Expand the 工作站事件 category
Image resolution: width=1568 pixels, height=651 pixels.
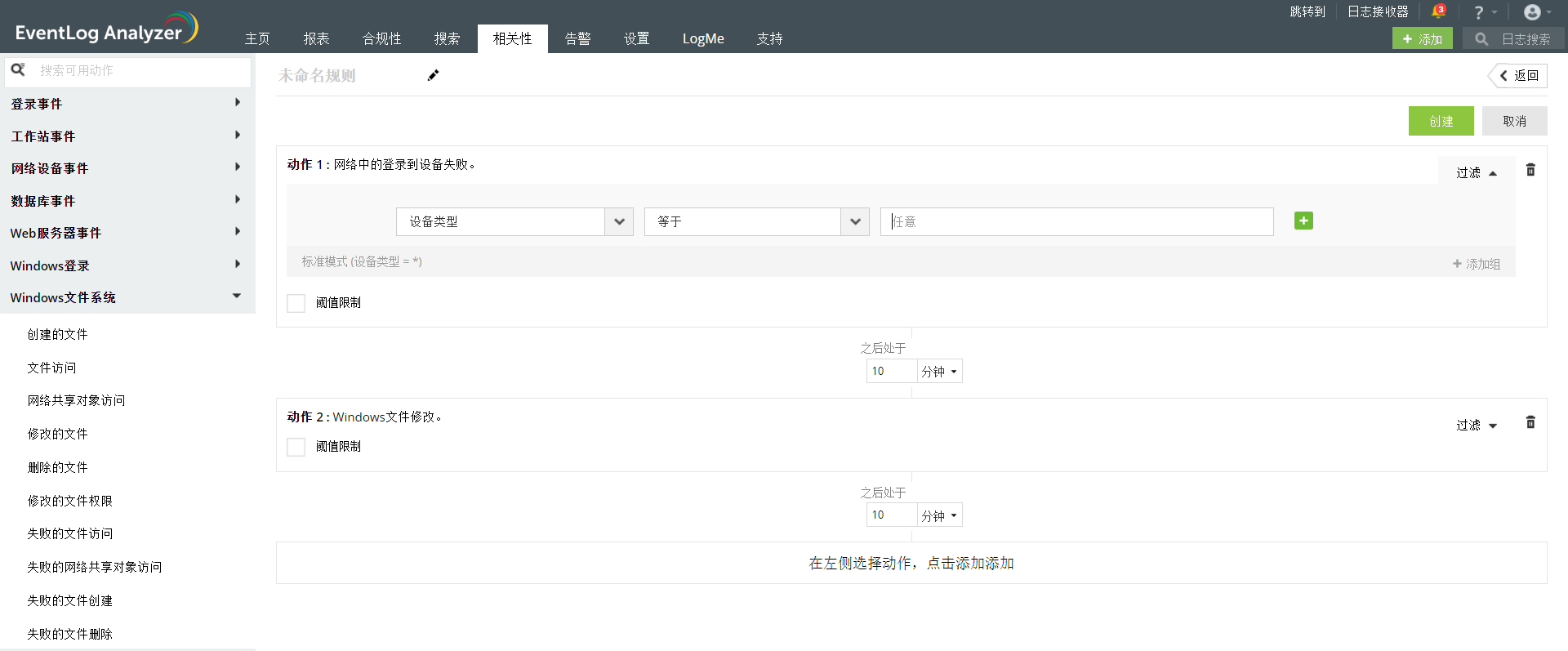[x=127, y=136]
